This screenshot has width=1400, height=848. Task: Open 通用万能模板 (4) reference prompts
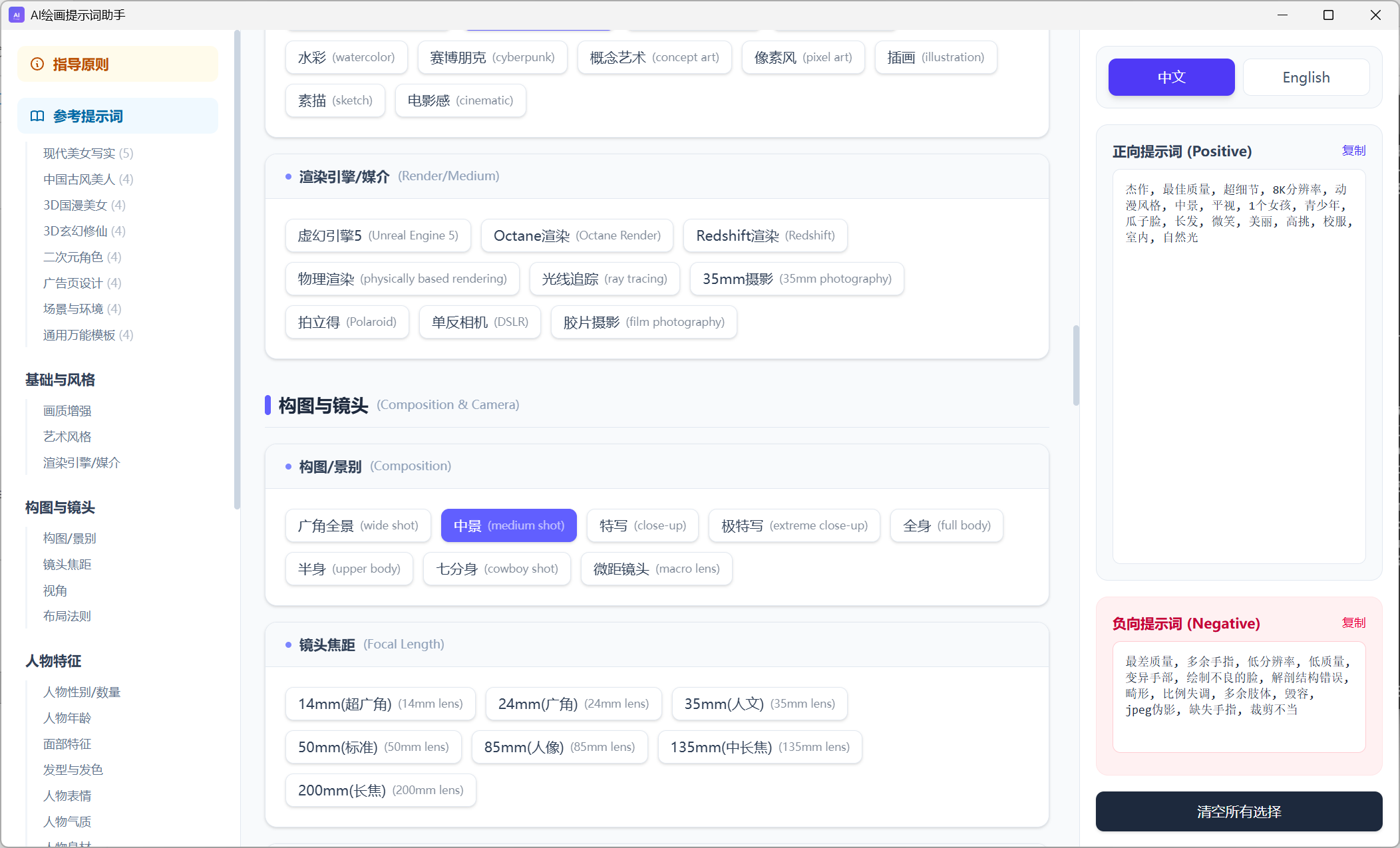88,335
